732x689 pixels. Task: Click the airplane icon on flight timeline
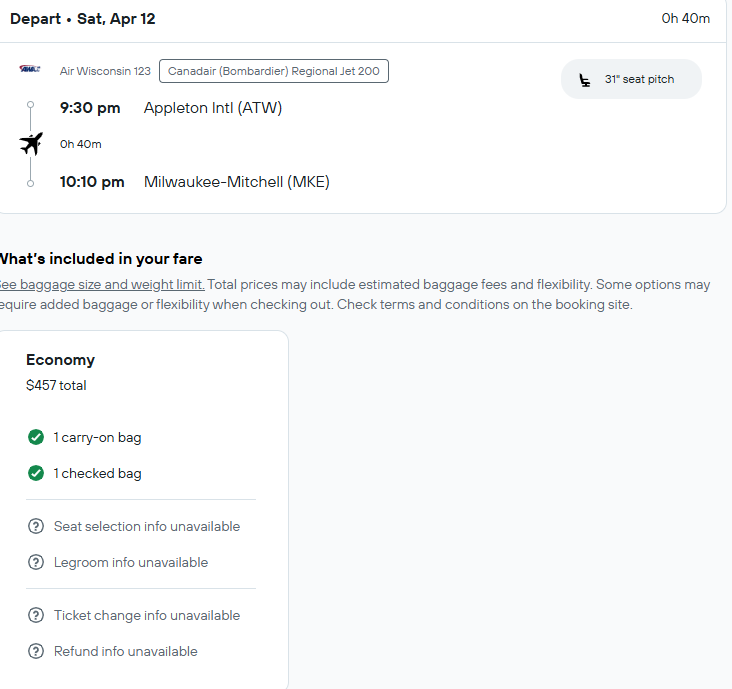31,144
